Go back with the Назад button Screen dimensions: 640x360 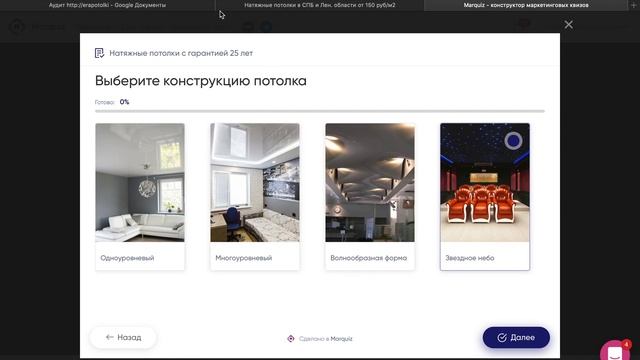click(123, 338)
